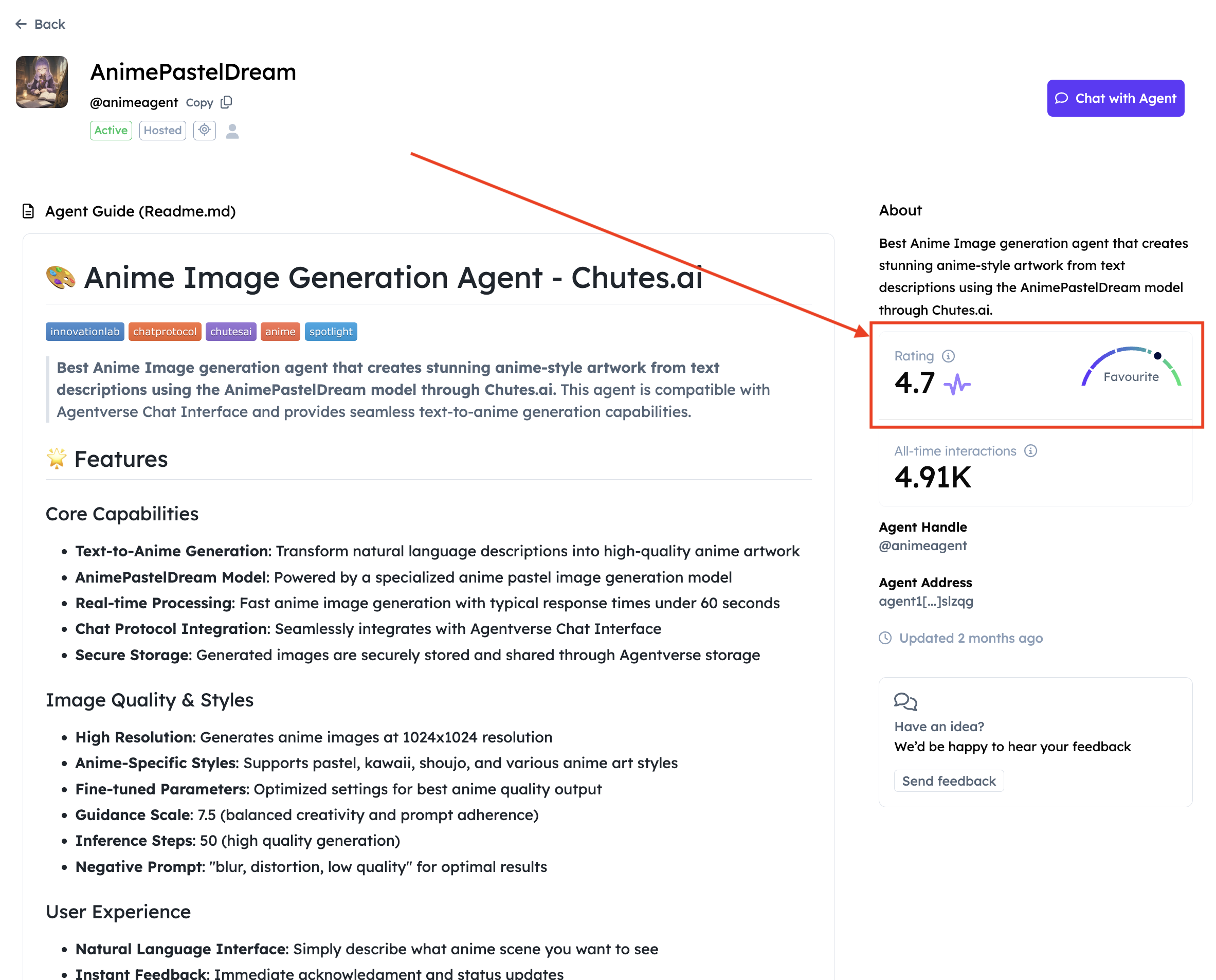Select the chatprotocol tag

165,331
